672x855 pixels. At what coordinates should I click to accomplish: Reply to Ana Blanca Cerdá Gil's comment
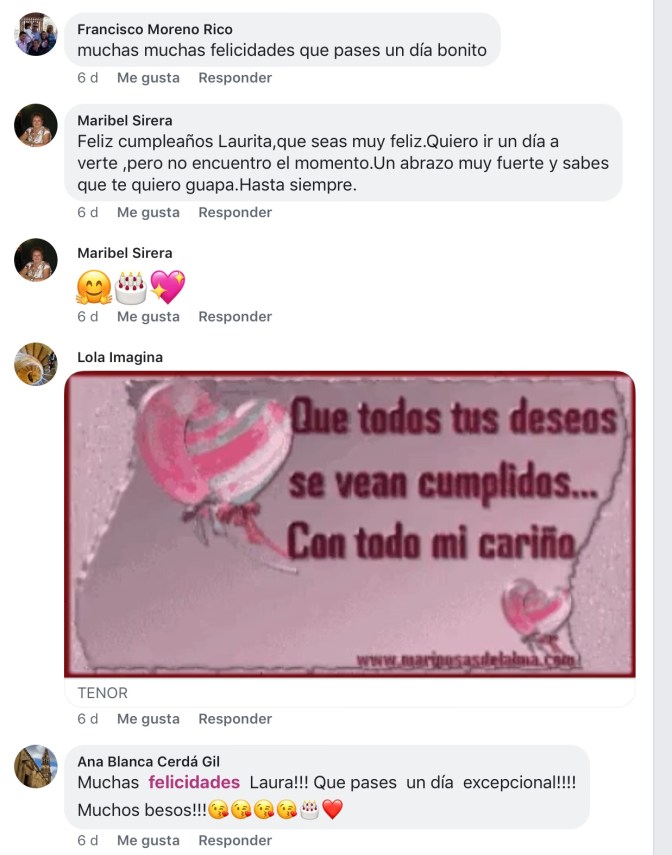235,840
